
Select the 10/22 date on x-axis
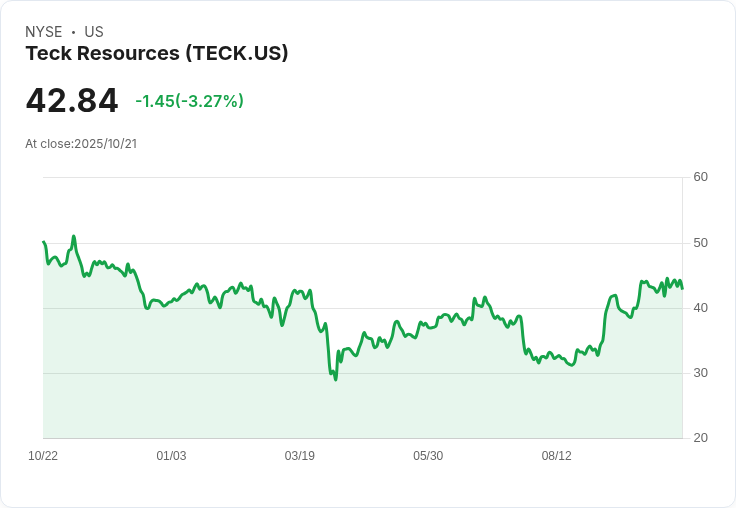[43, 456]
